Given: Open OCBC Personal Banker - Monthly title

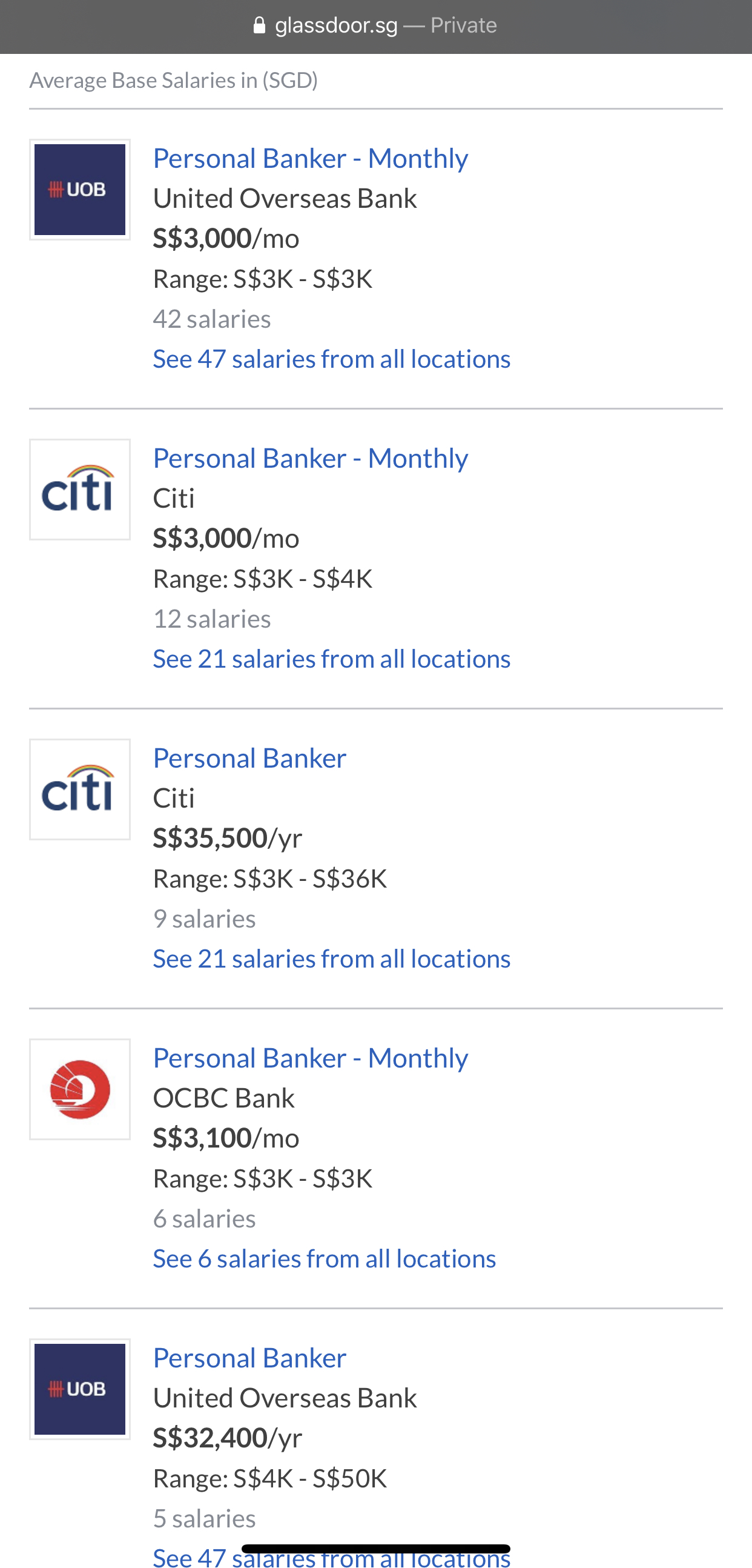Looking at the screenshot, I should [310, 1058].
